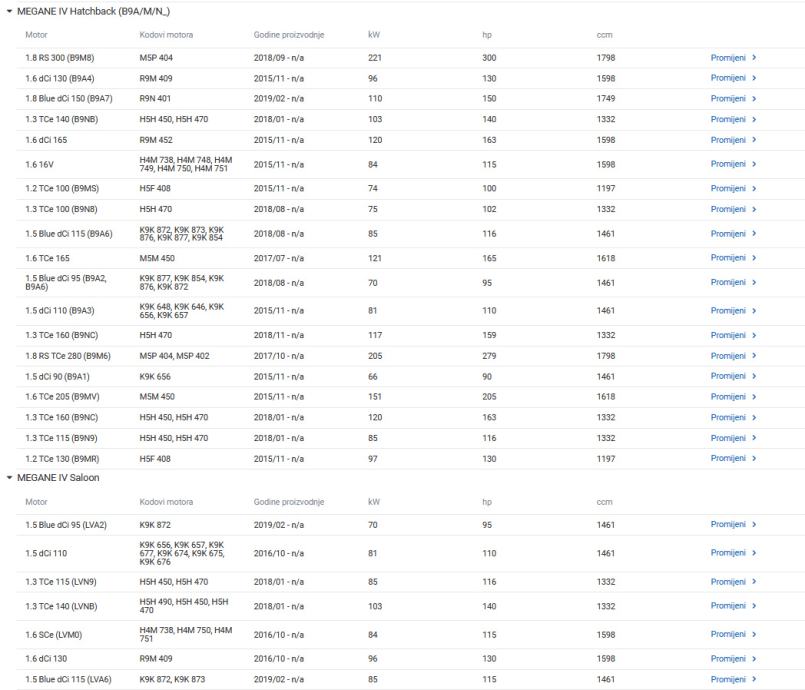This screenshot has height=690, width=805.
Task: Click chevron arrow for saloon 1.3 TCe 140 (LVNB)
Action: tap(754, 606)
